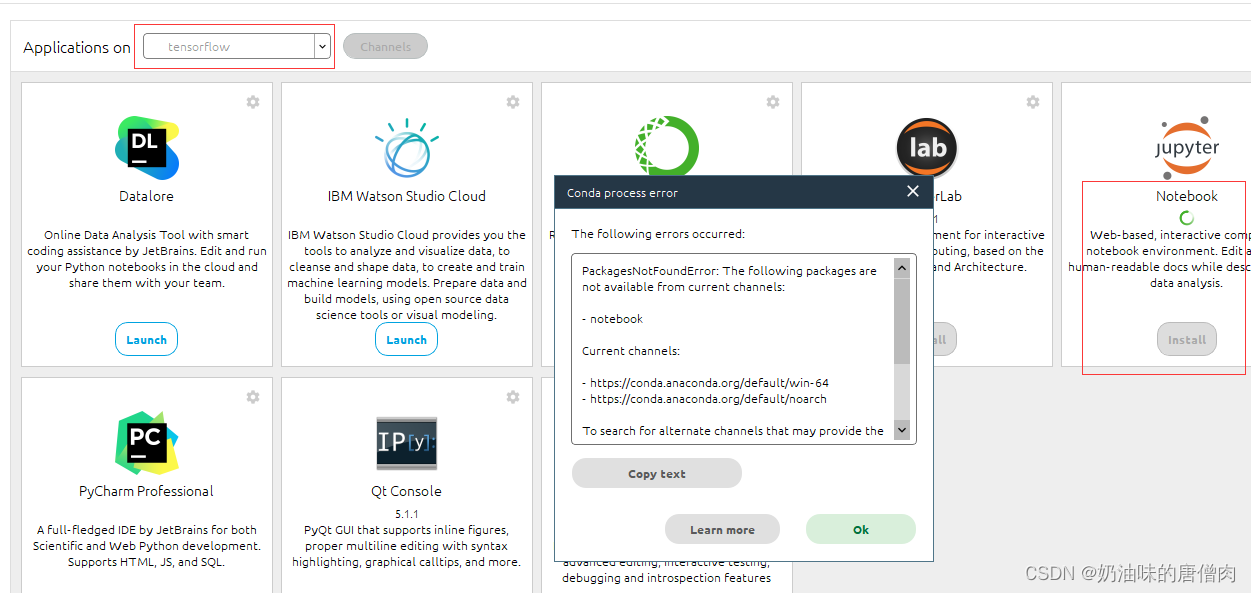Click the IBM Watson Studio Cloud logo
1251x593 pixels.
pos(406,148)
